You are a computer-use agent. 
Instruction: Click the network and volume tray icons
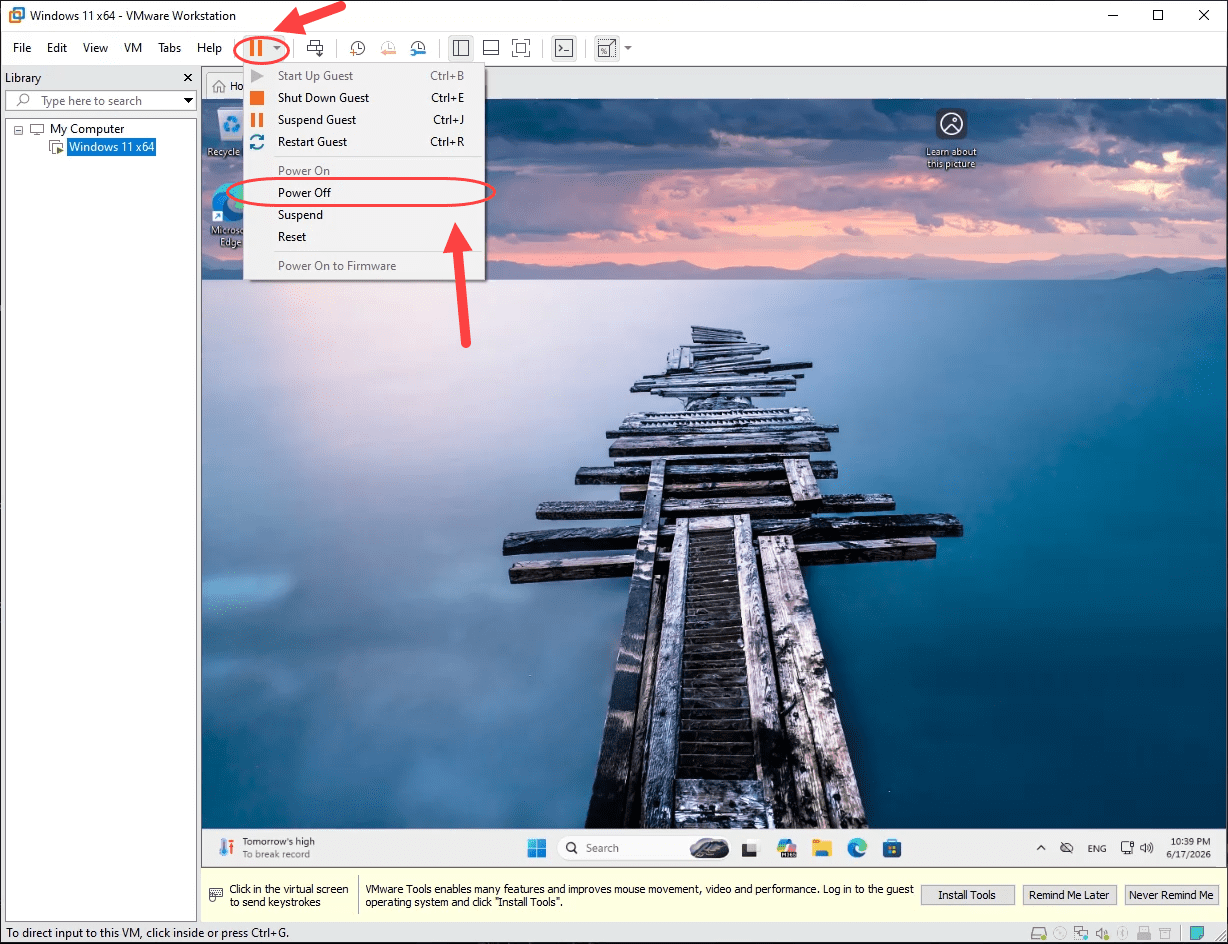[x=1136, y=847]
